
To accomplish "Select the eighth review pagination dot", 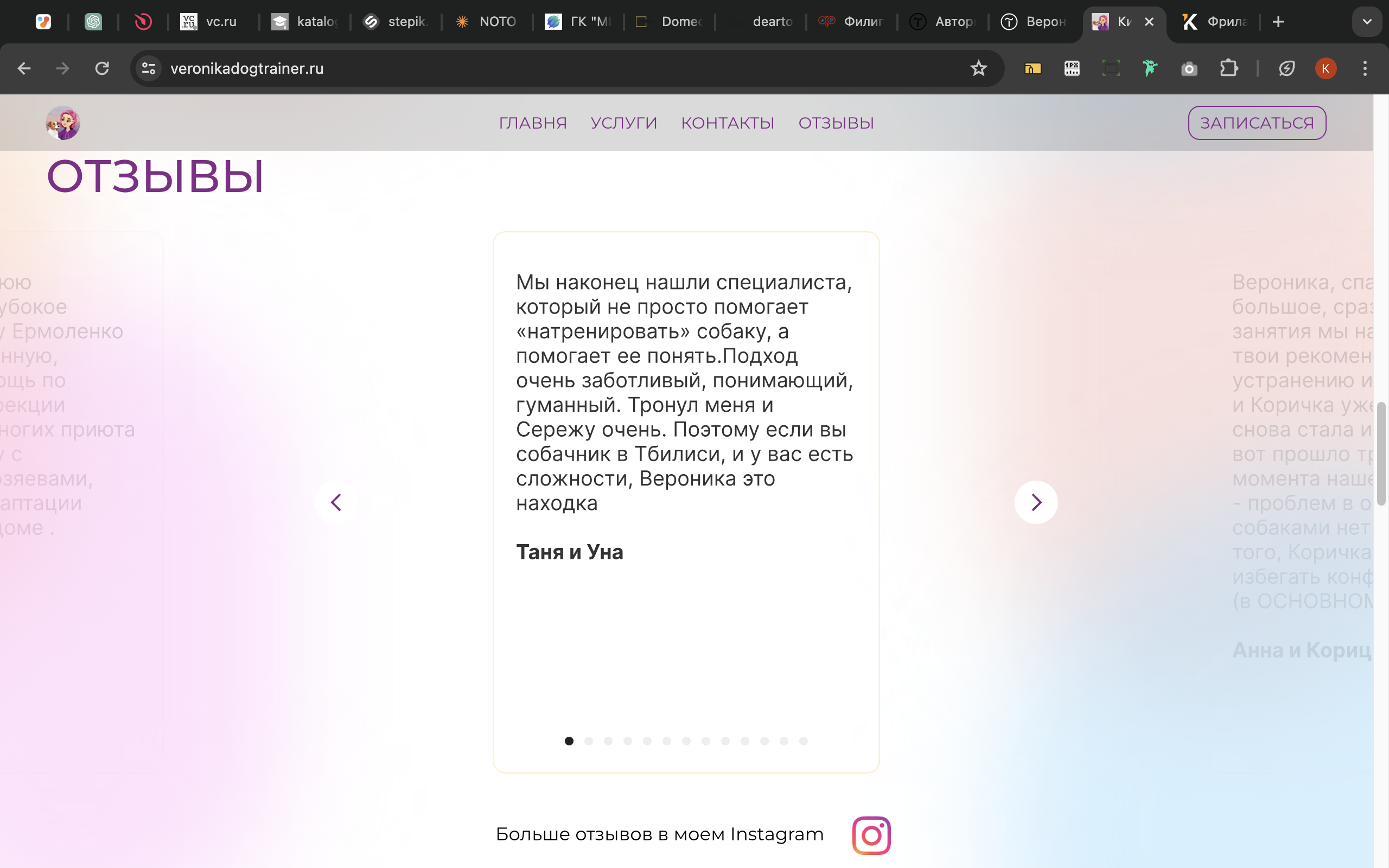I will click(705, 741).
